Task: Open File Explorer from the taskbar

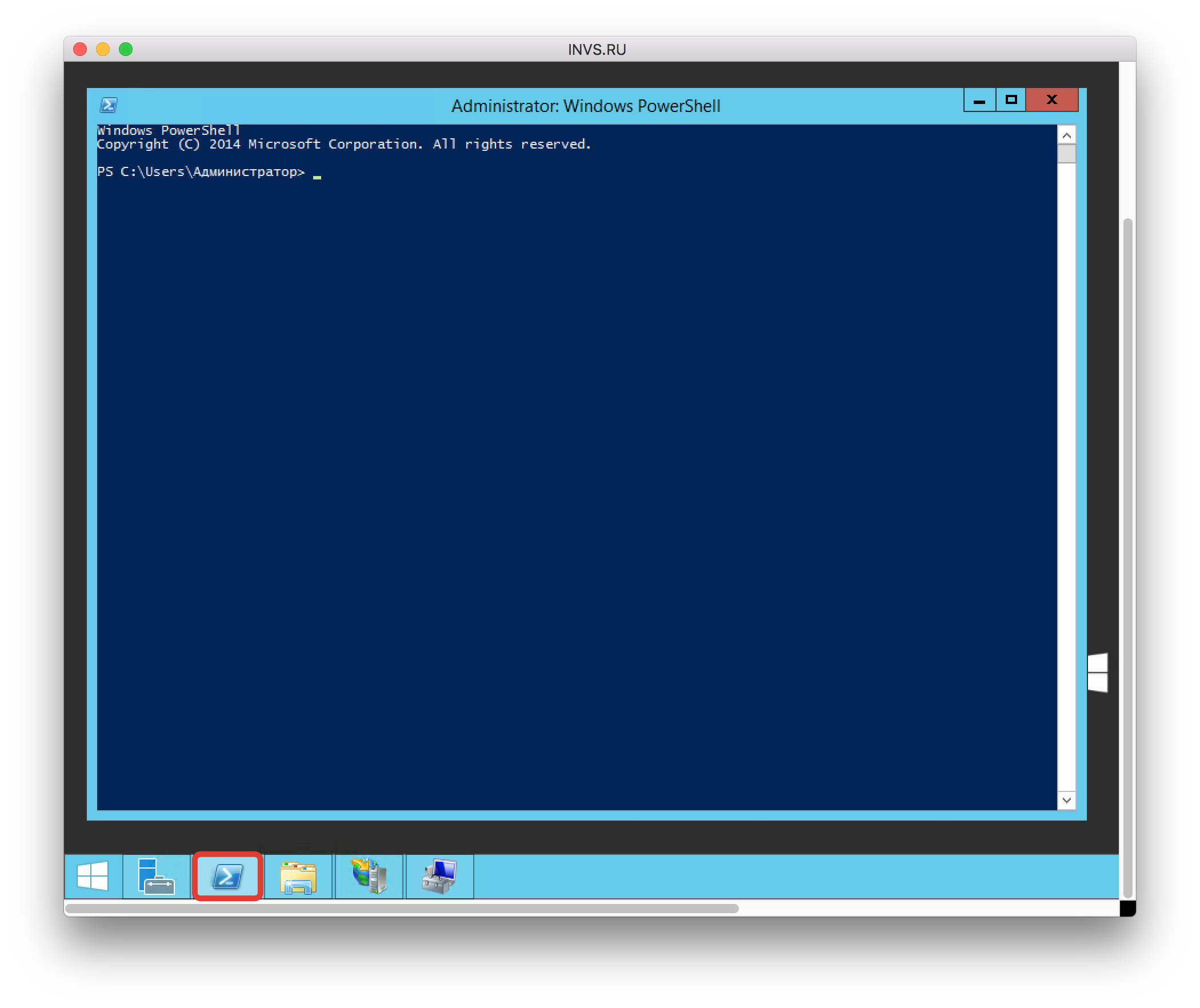Action: [298, 876]
